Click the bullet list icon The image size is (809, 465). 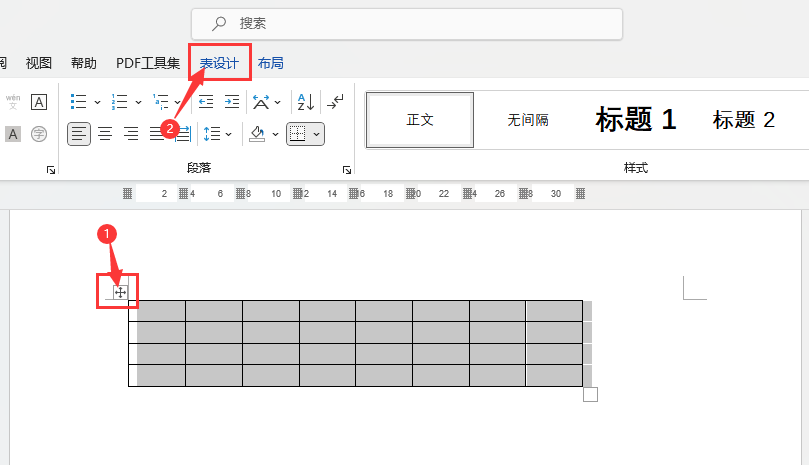pos(78,102)
